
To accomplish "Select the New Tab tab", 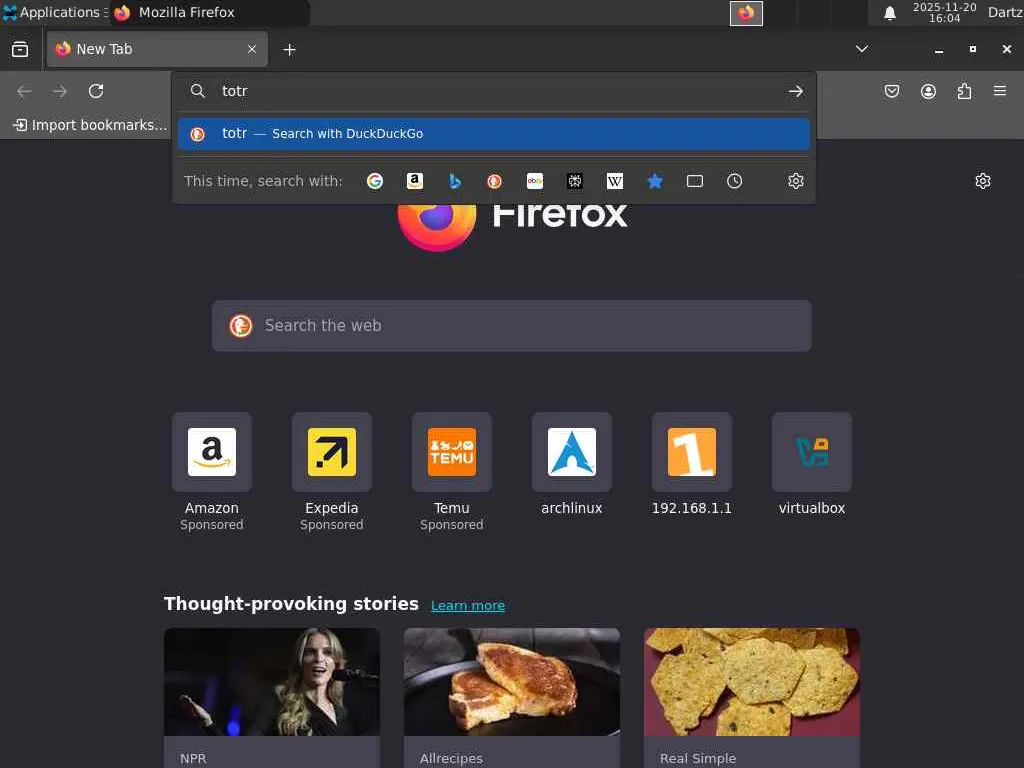I will point(157,49).
